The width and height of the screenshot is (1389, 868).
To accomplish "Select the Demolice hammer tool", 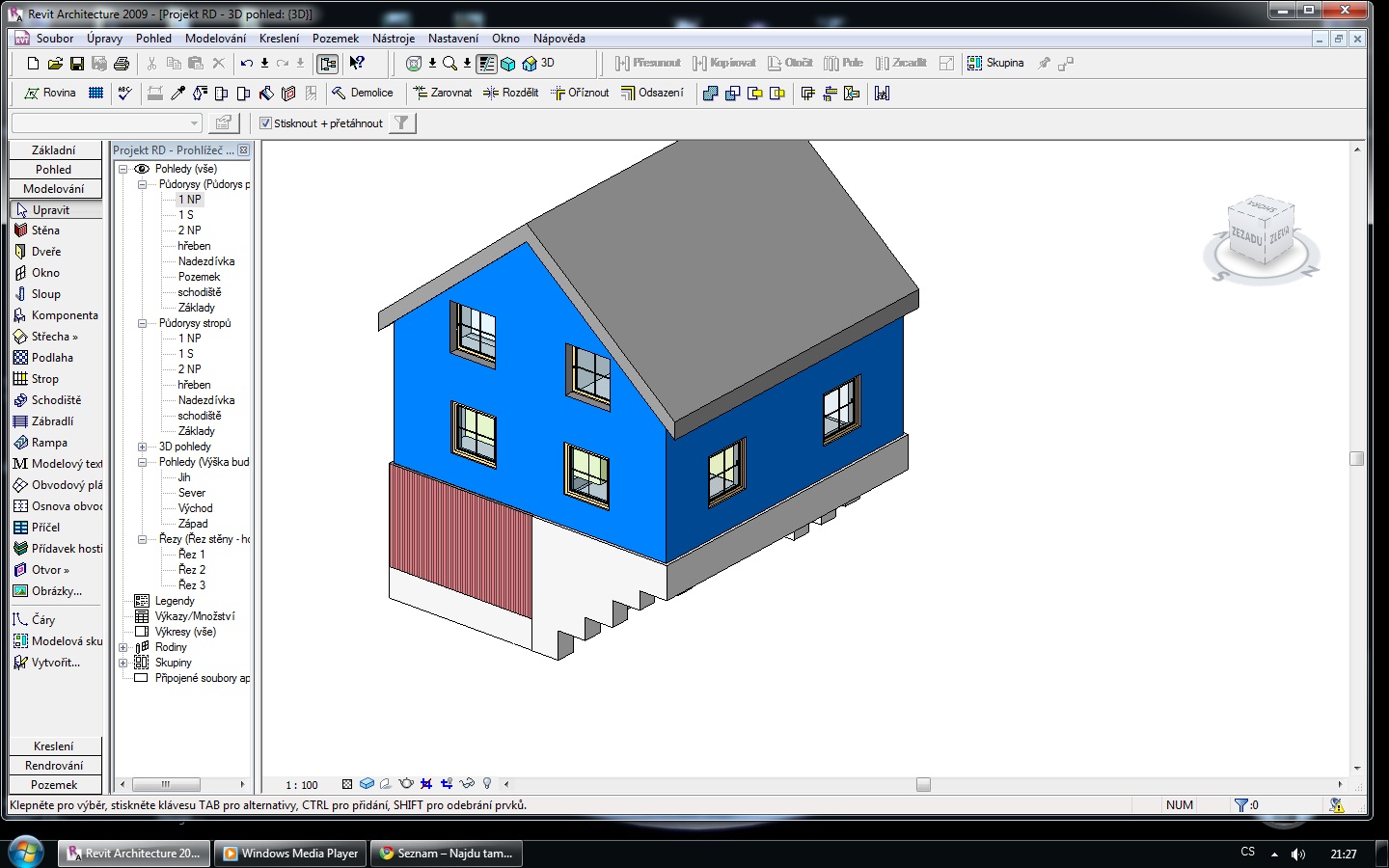I will [x=363, y=93].
